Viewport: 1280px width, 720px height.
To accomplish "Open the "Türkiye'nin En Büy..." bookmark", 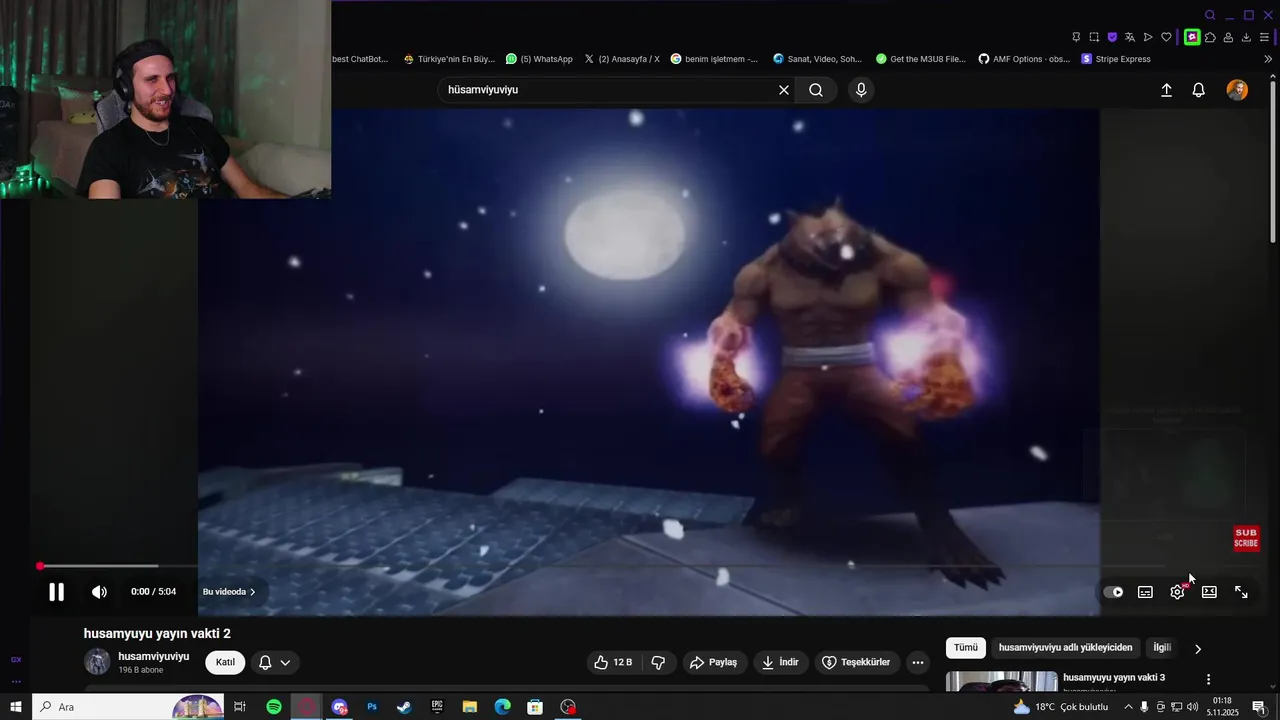I will 449,59.
